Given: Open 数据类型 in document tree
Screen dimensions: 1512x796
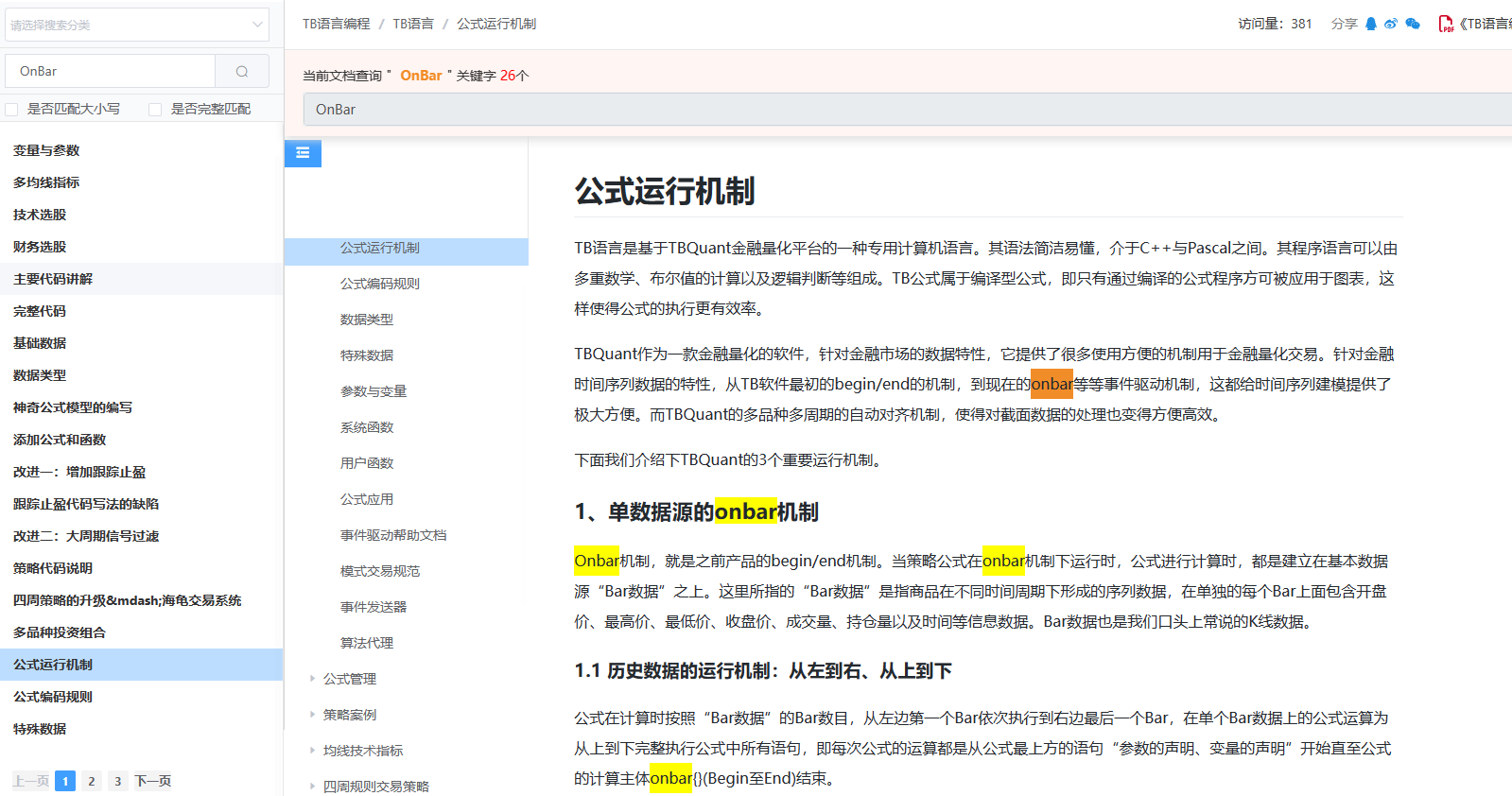Looking at the screenshot, I should (367, 320).
